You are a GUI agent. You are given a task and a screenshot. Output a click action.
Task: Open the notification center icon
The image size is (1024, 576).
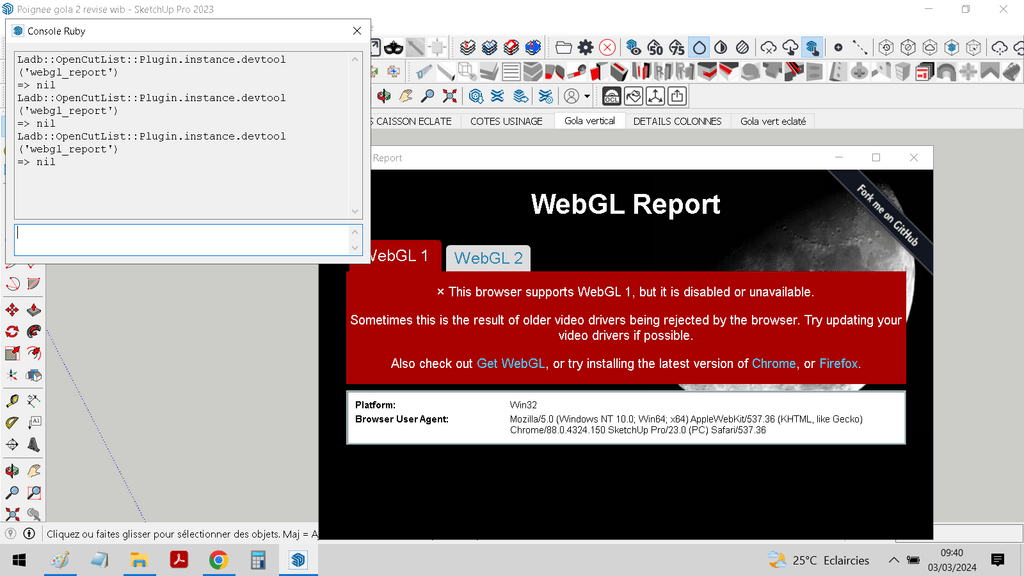[x=997, y=560]
